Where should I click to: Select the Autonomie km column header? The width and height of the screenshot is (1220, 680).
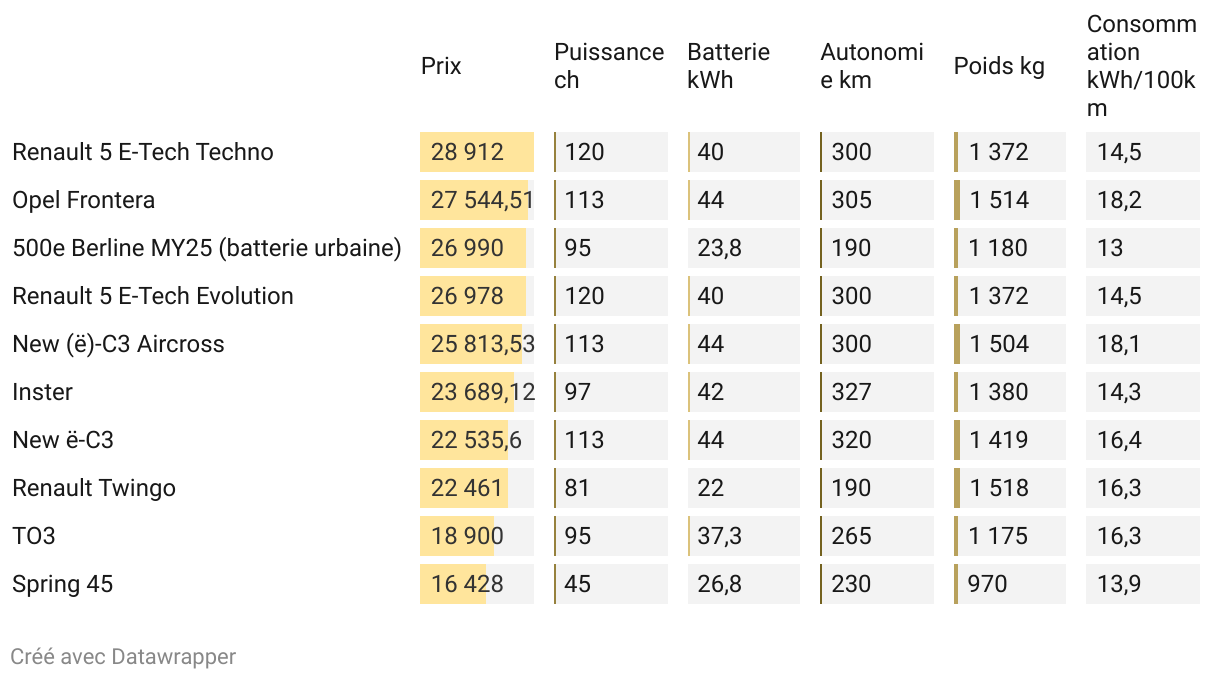point(871,66)
